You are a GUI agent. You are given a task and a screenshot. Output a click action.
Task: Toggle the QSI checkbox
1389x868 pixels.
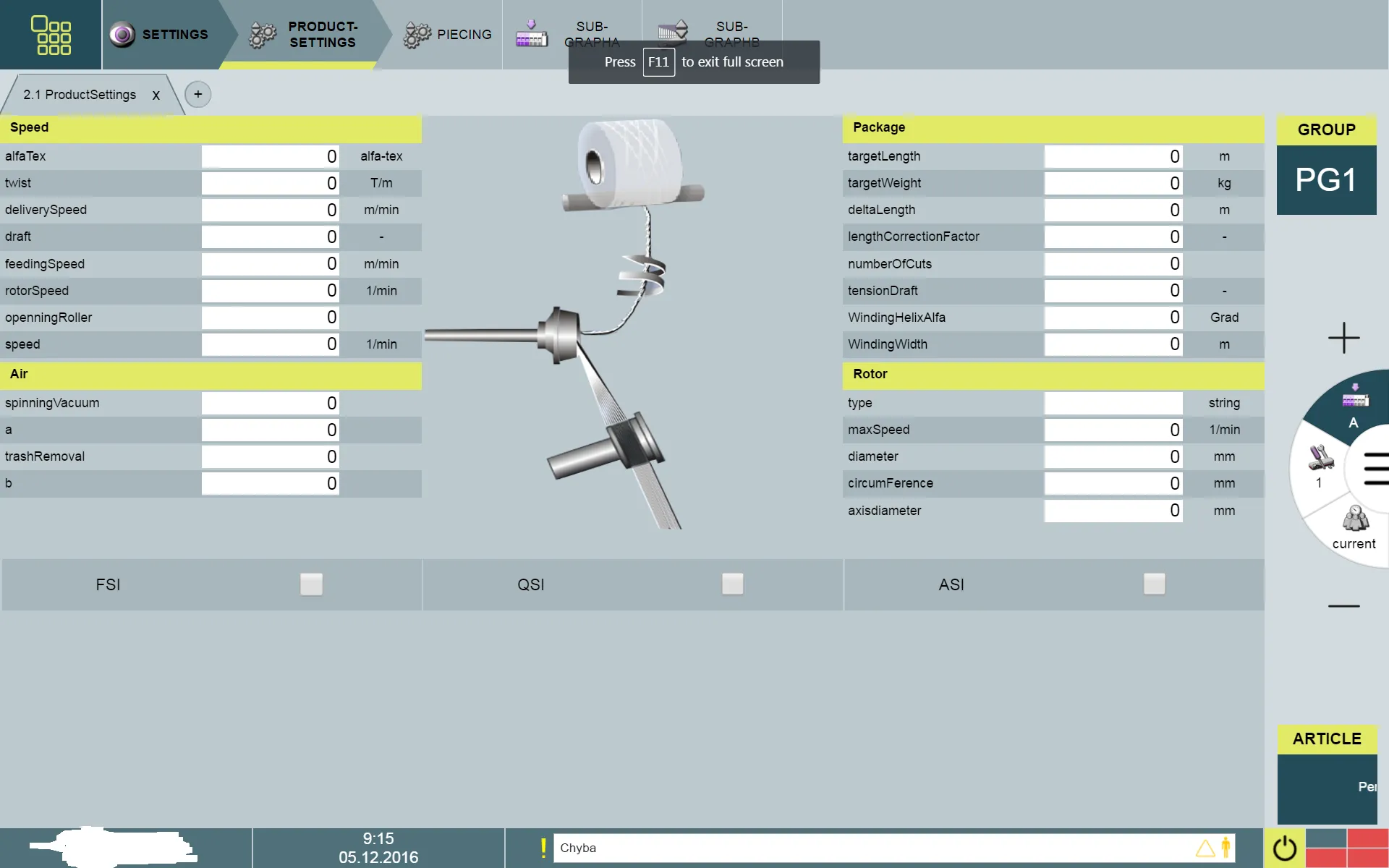point(732,584)
